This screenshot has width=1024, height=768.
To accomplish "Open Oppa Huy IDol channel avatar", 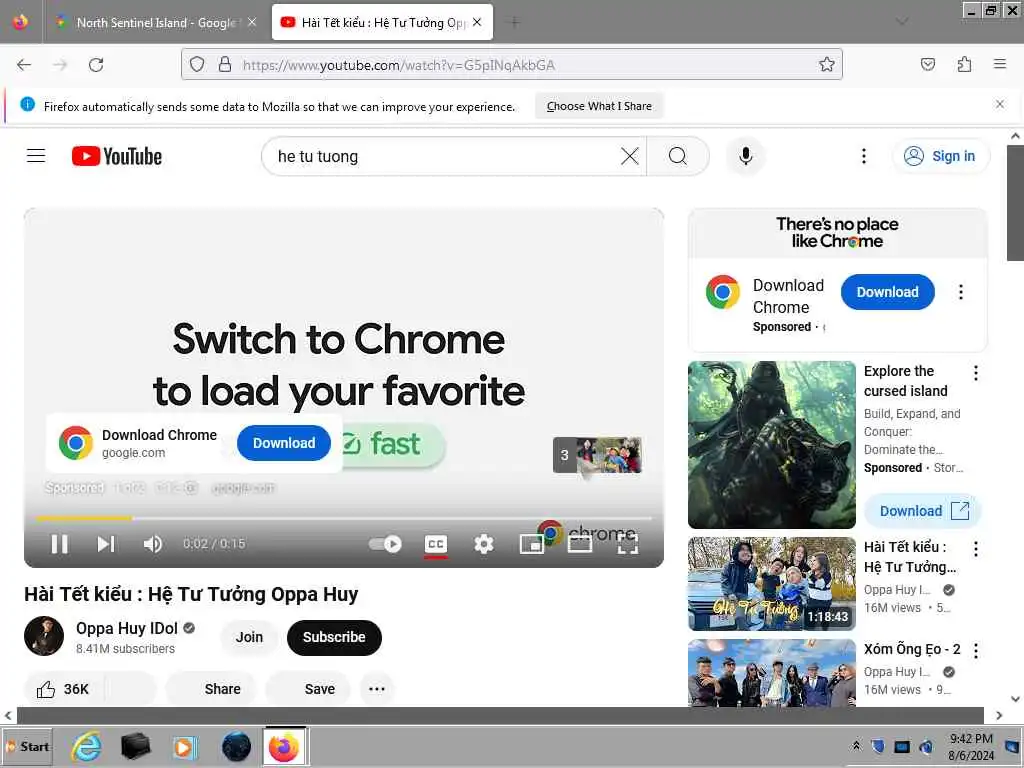I will [44, 636].
